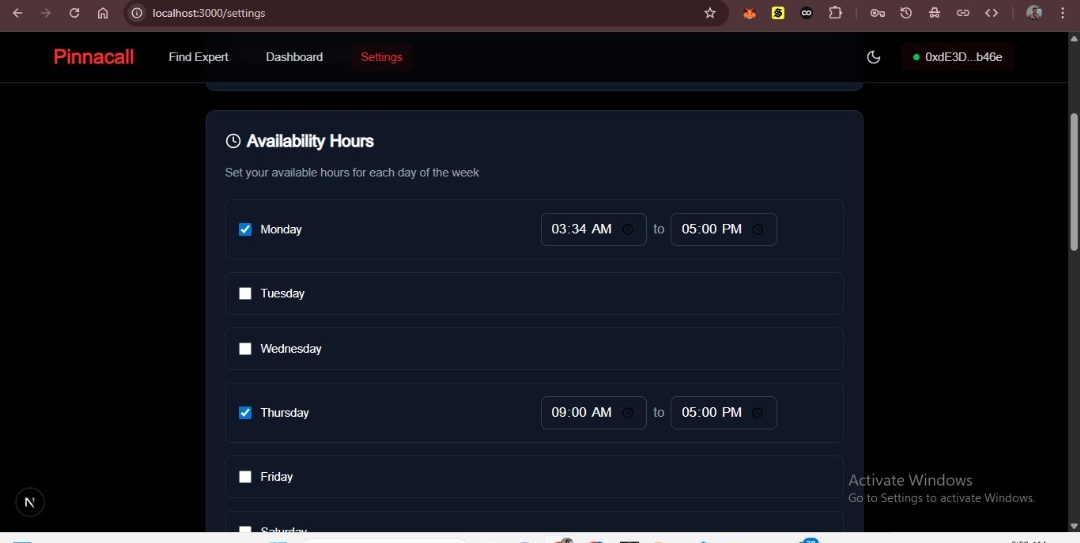Uncheck the Thursday availability checkbox
Viewport: 1080px width, 543px height.
[245, 413]
